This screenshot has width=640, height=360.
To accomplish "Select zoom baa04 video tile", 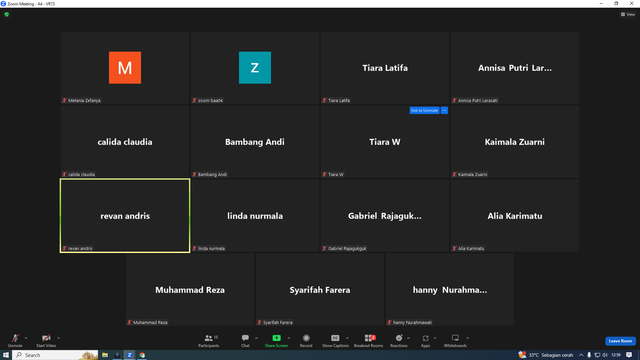I will [x=255, y=68].
